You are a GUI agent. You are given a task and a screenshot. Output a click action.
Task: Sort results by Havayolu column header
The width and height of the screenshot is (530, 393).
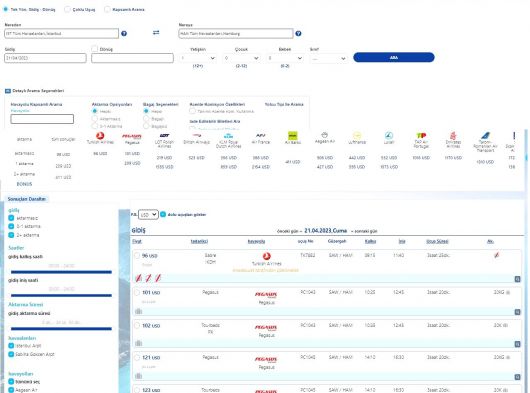(x=256, y=241)
